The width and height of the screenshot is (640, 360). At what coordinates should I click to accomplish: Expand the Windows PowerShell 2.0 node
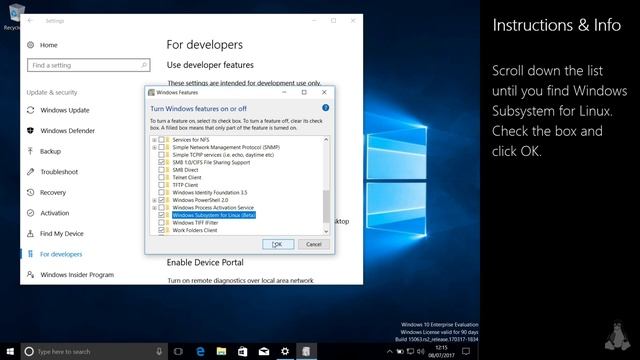point(154,200)
